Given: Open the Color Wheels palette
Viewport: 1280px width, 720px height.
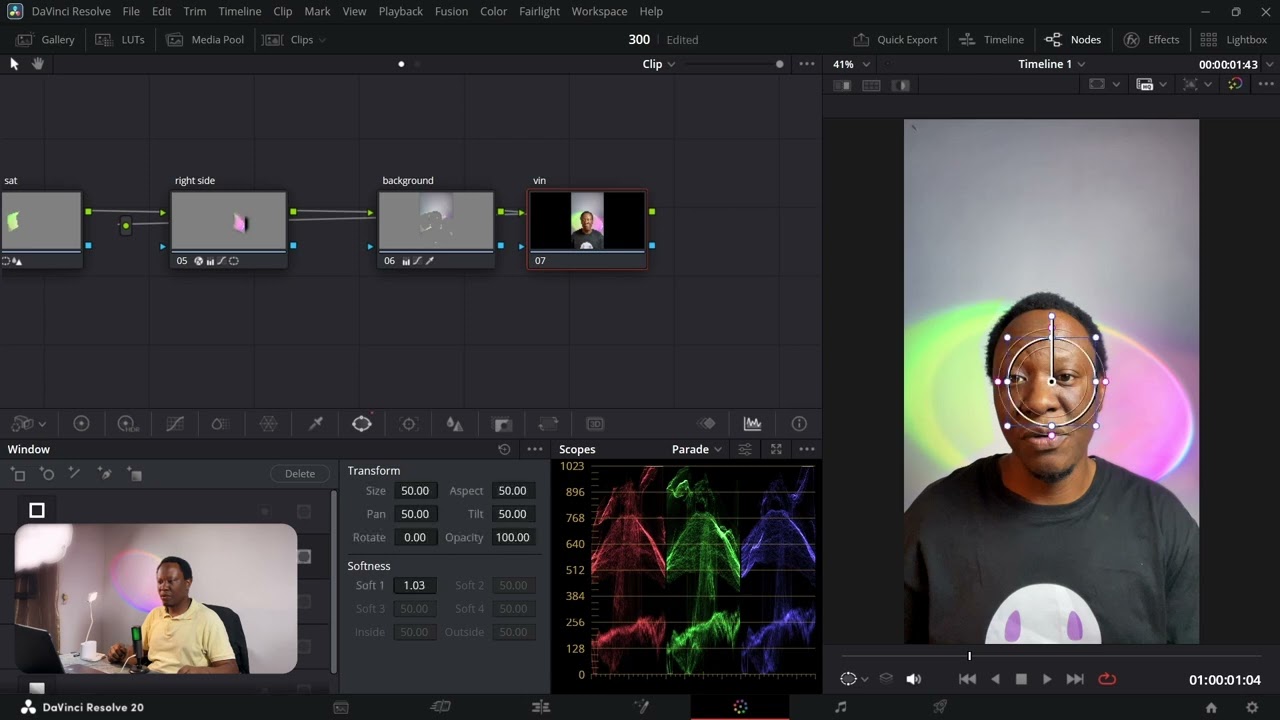Looking at the screenshot, I should tap(82, 424).
